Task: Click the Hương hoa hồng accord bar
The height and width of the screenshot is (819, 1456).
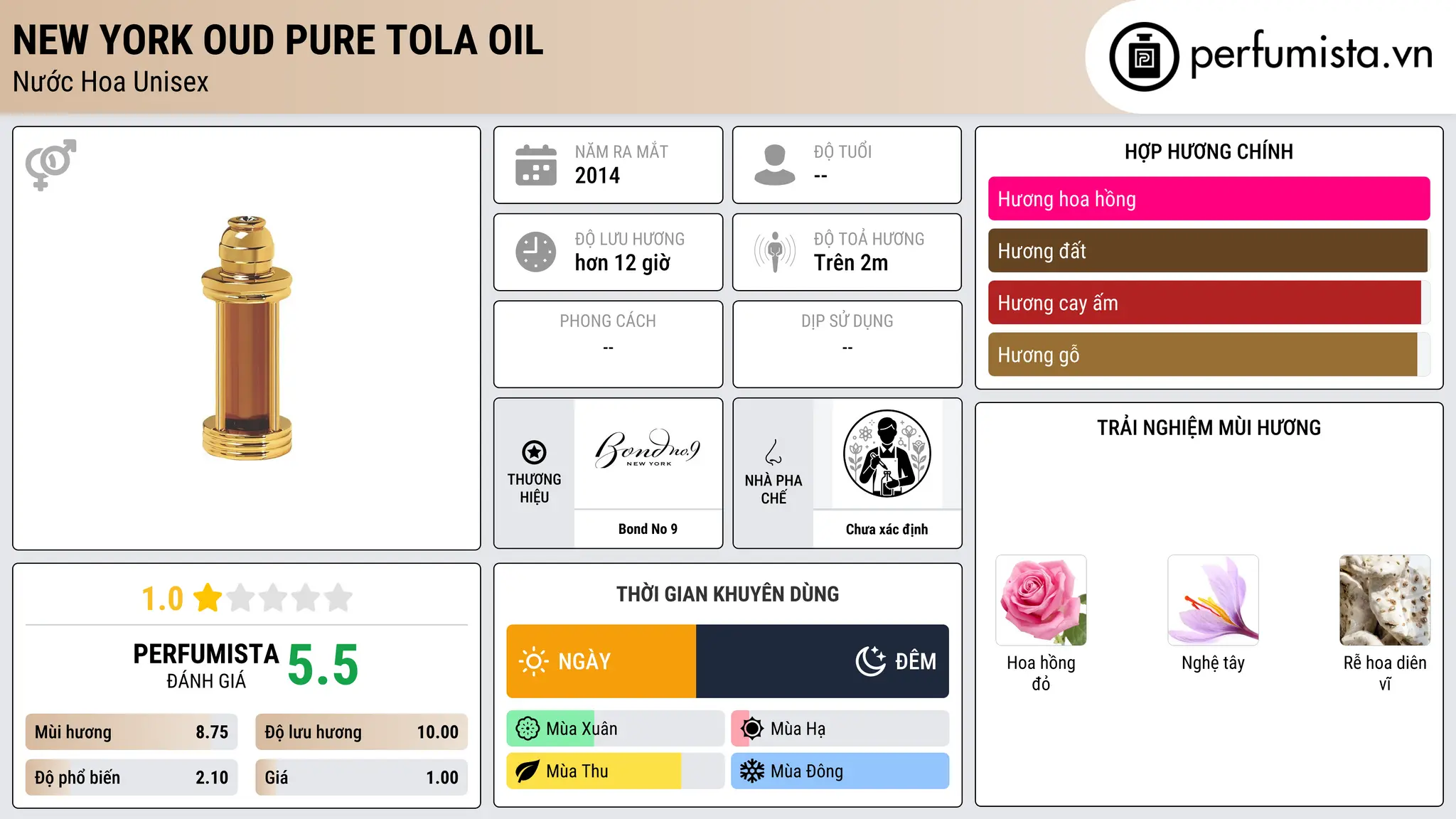Action: [x=1209, y=199]
